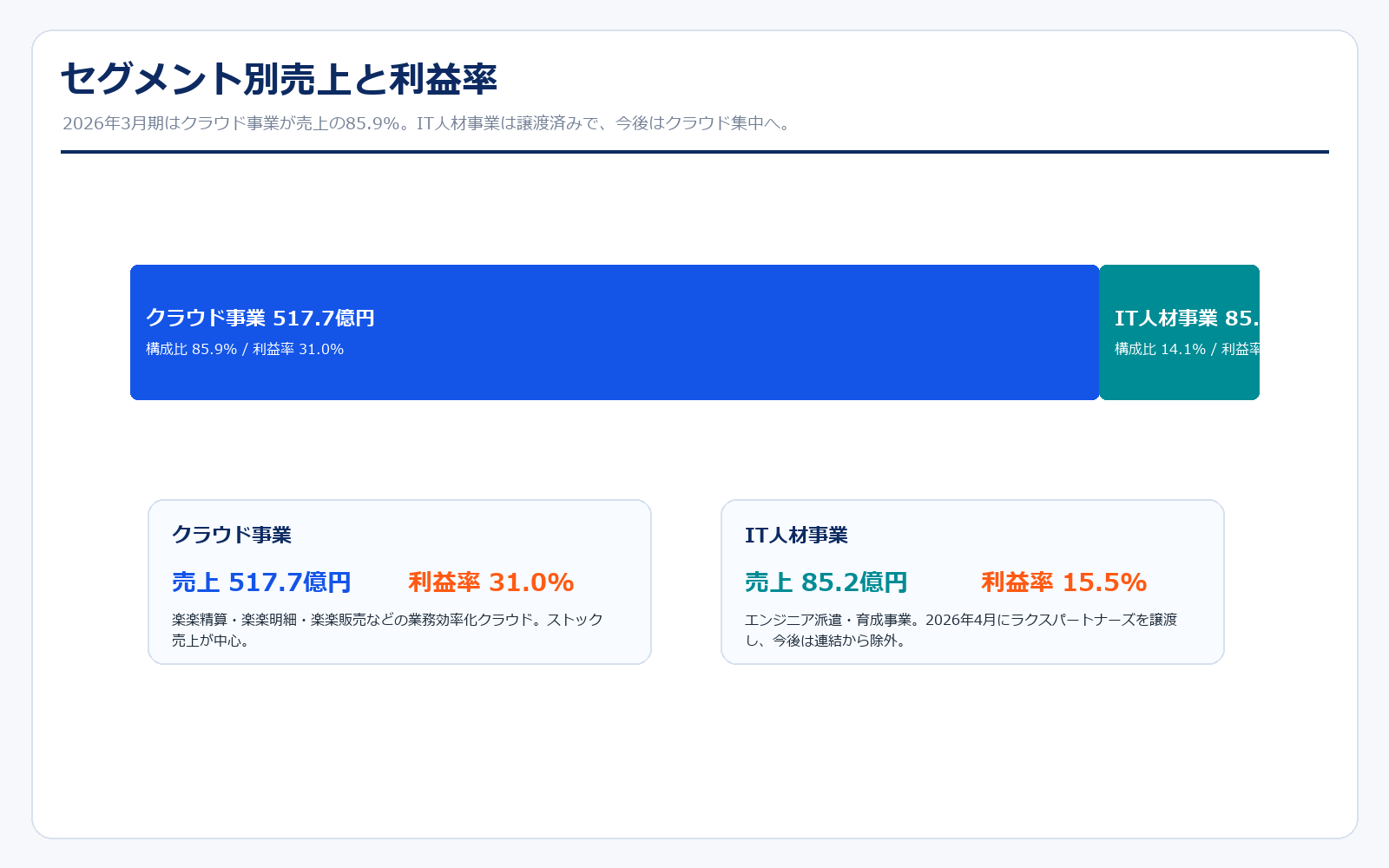Screen dimensions: 1389x868
Task: Click 利益率 15.5% value
Action: [x=1064, y=582]
